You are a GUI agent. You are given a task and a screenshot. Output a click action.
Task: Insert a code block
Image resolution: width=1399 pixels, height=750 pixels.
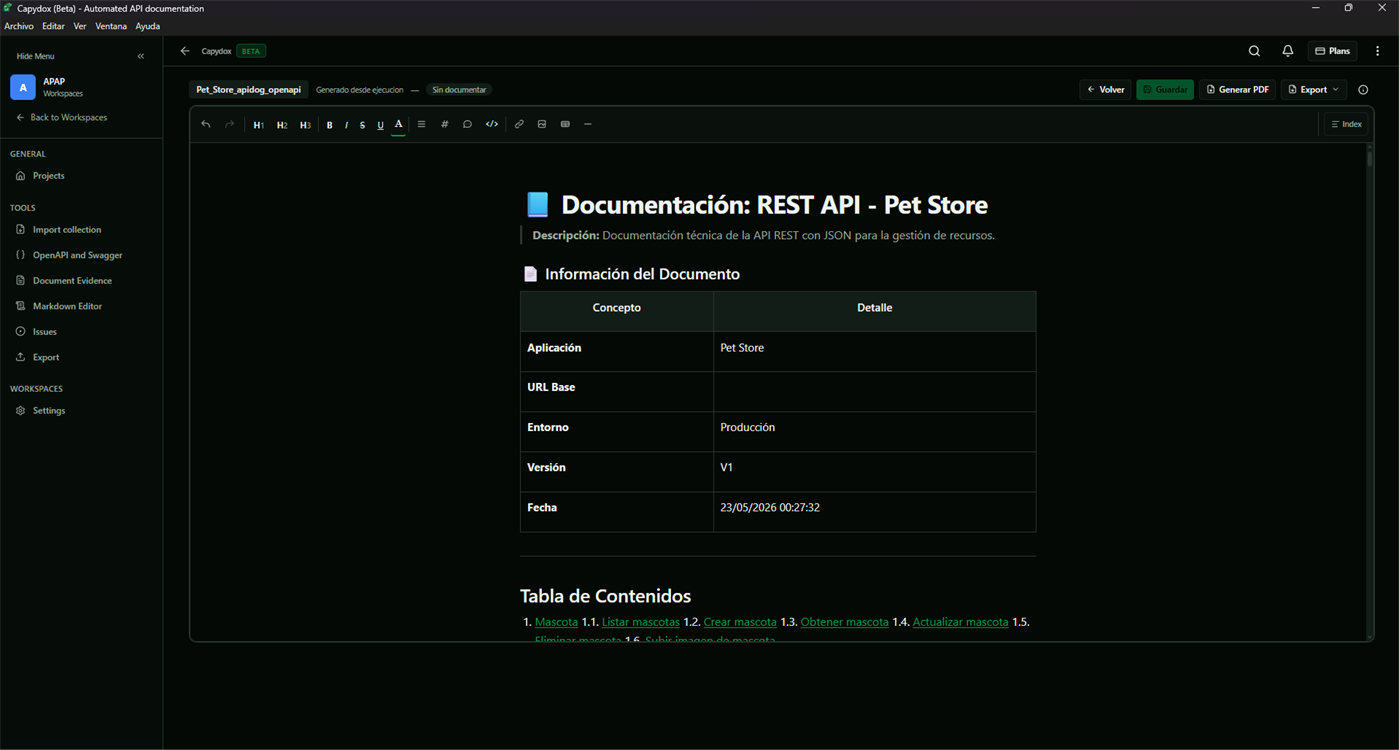(x=492, y=124)
